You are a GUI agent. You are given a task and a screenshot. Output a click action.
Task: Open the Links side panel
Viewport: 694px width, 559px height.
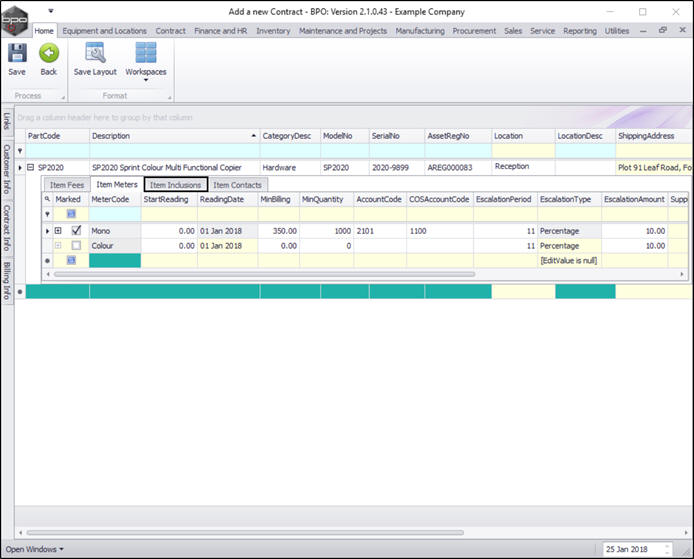pos(7,121)
